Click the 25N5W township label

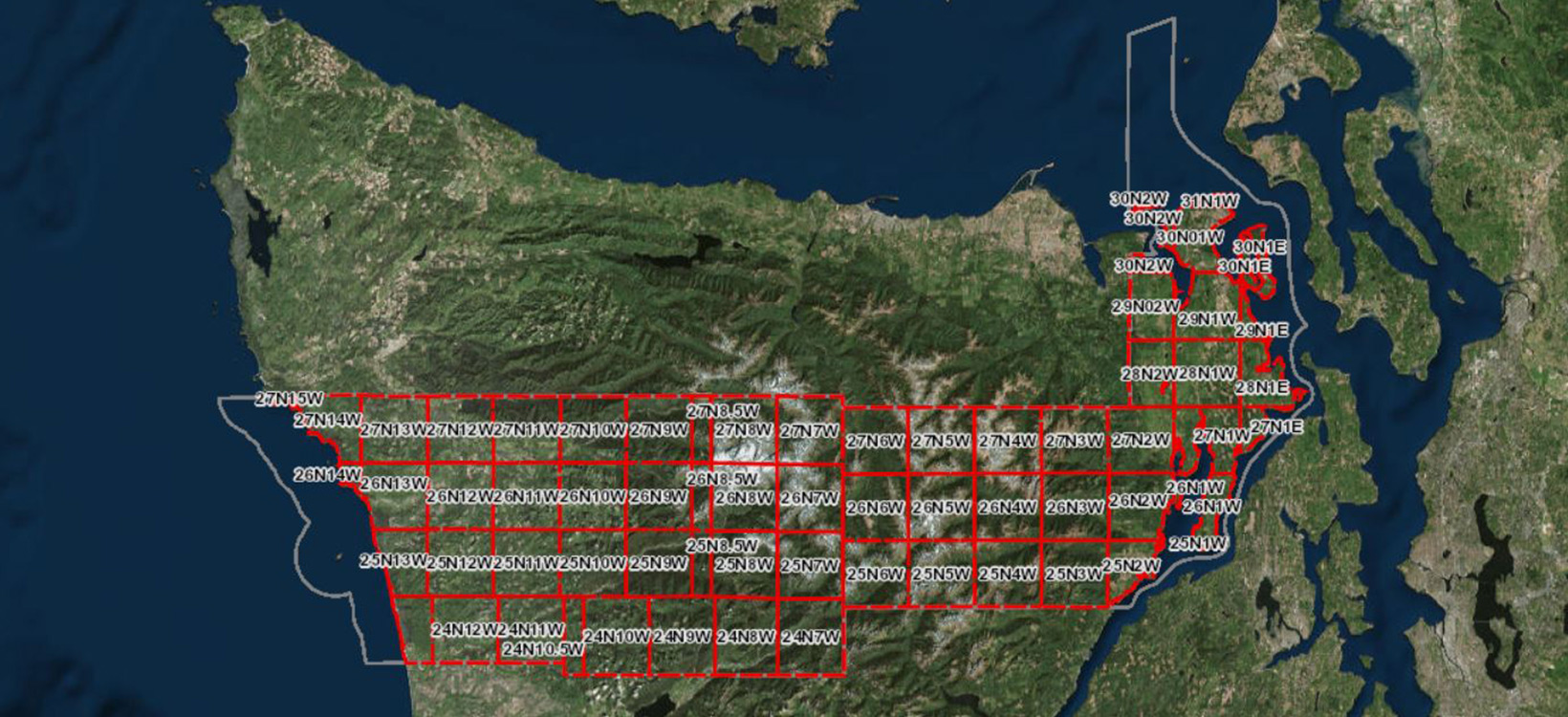[x=941, y=575]
